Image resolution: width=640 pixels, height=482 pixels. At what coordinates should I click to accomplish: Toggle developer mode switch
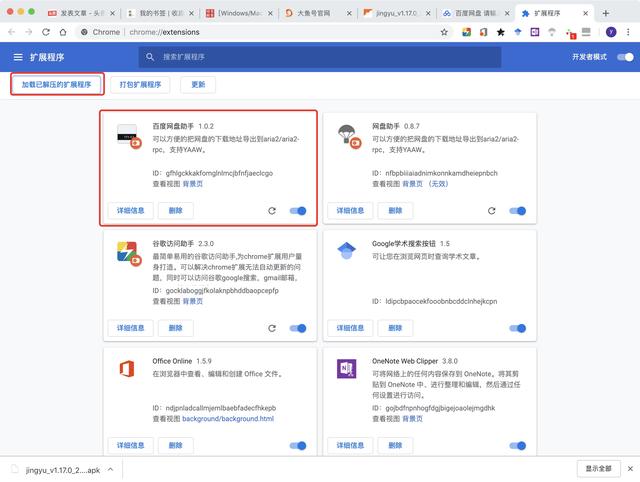(625, 57)
